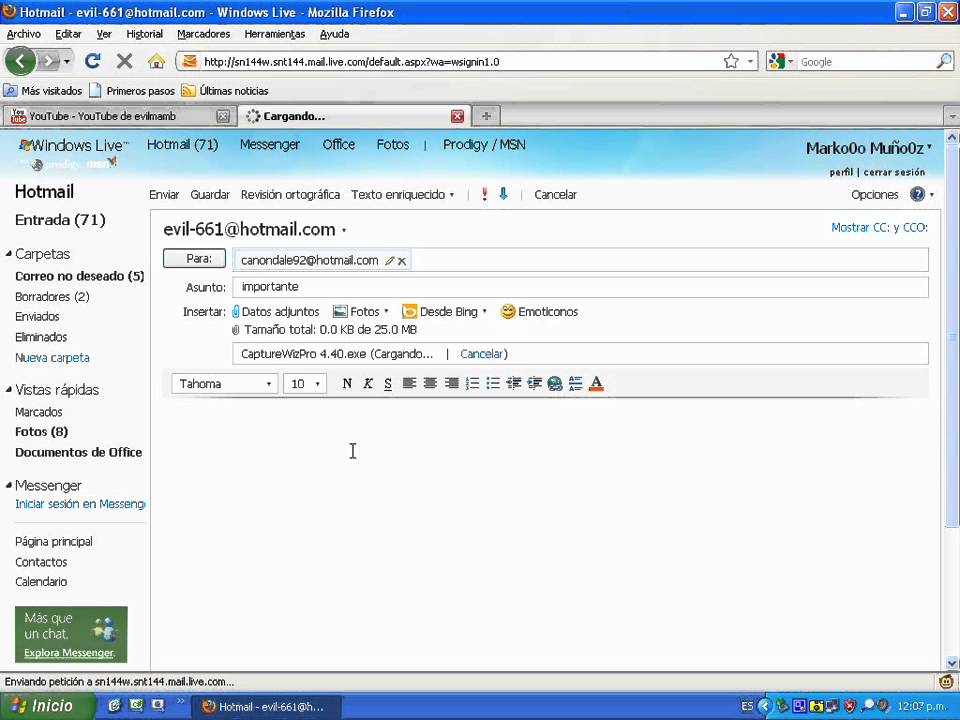Open Correo no deseado (5) folder
The width and height of the screenshot is (960, 720).
pos(80,276)
